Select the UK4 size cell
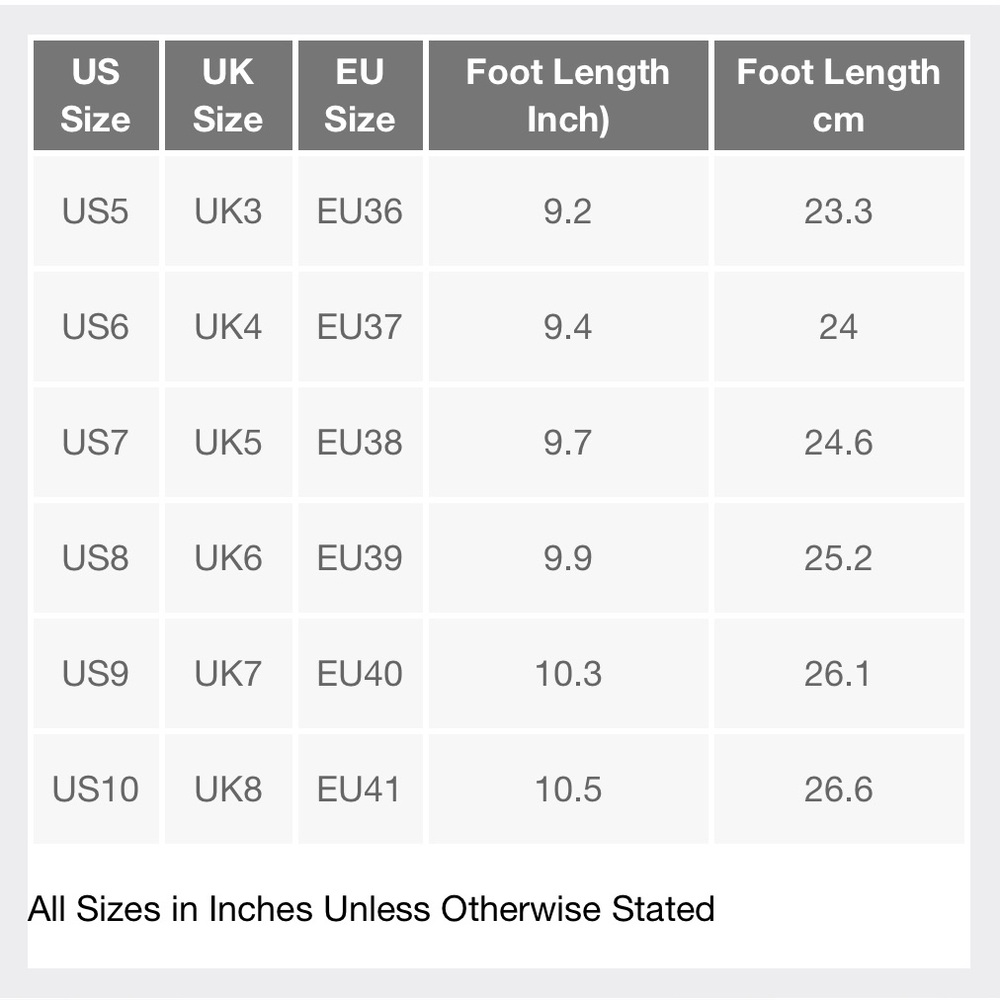 228,327
